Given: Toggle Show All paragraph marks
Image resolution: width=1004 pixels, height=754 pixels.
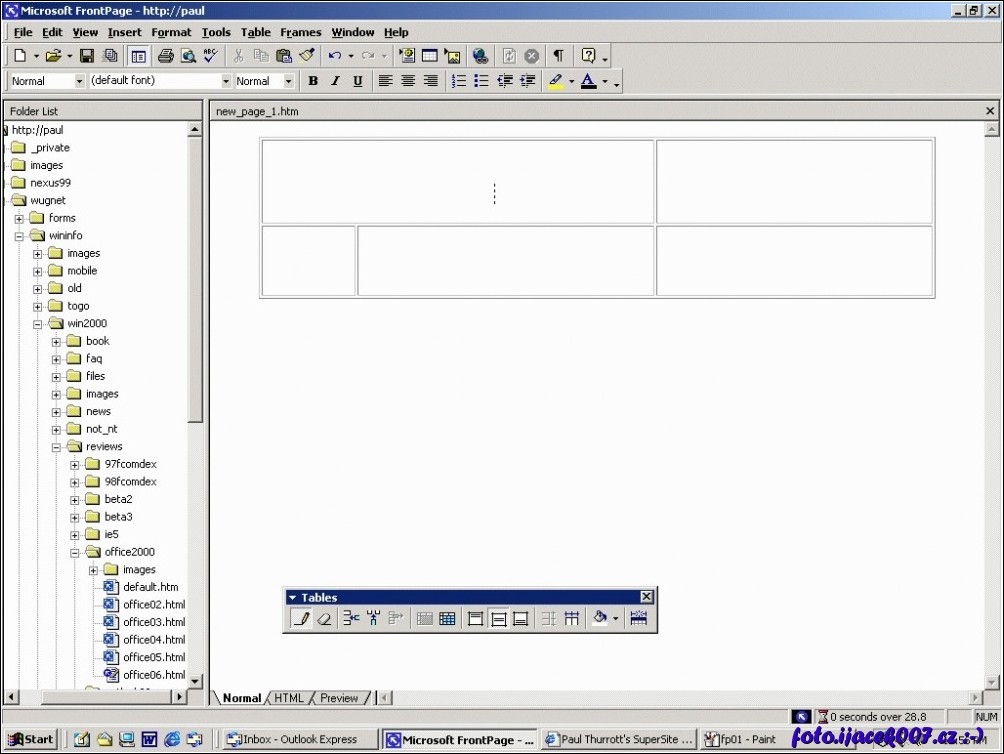Looking at the screenshot, I should pos(558,56).
